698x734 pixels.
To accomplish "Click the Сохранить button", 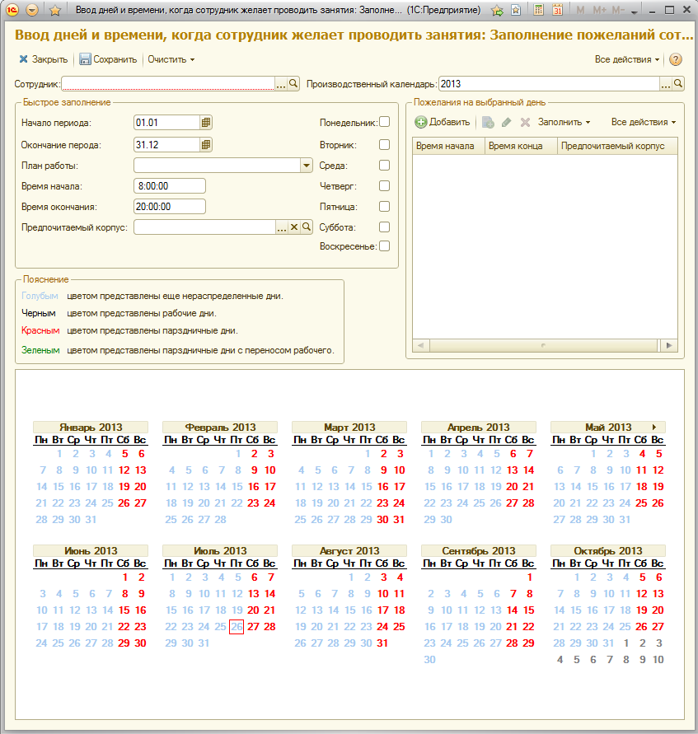I will click(108, 59).
